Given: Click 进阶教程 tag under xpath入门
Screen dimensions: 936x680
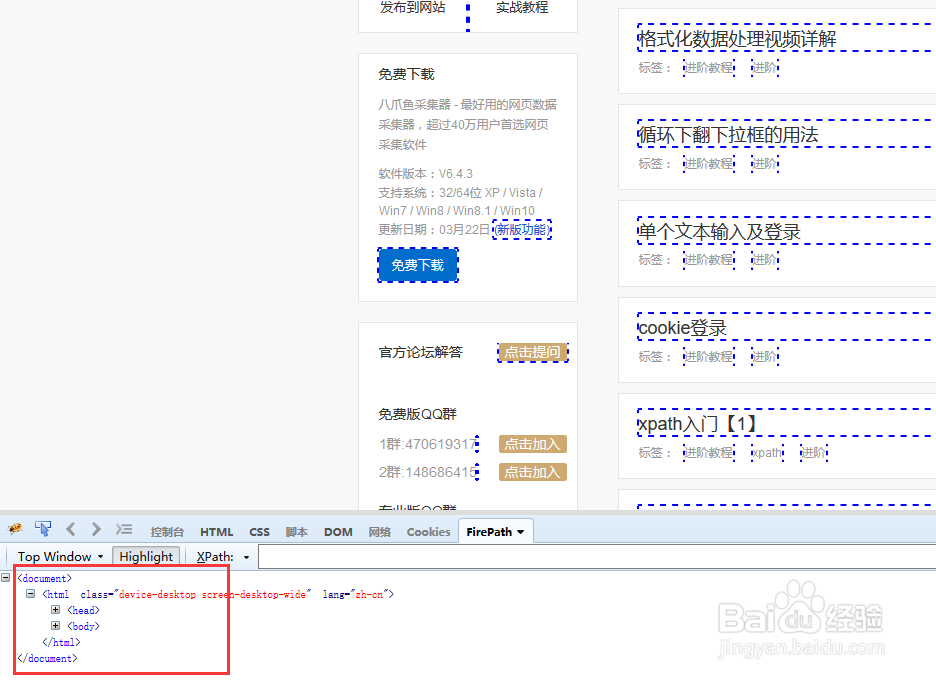Looking at the screenshot, I should (709, 453).
